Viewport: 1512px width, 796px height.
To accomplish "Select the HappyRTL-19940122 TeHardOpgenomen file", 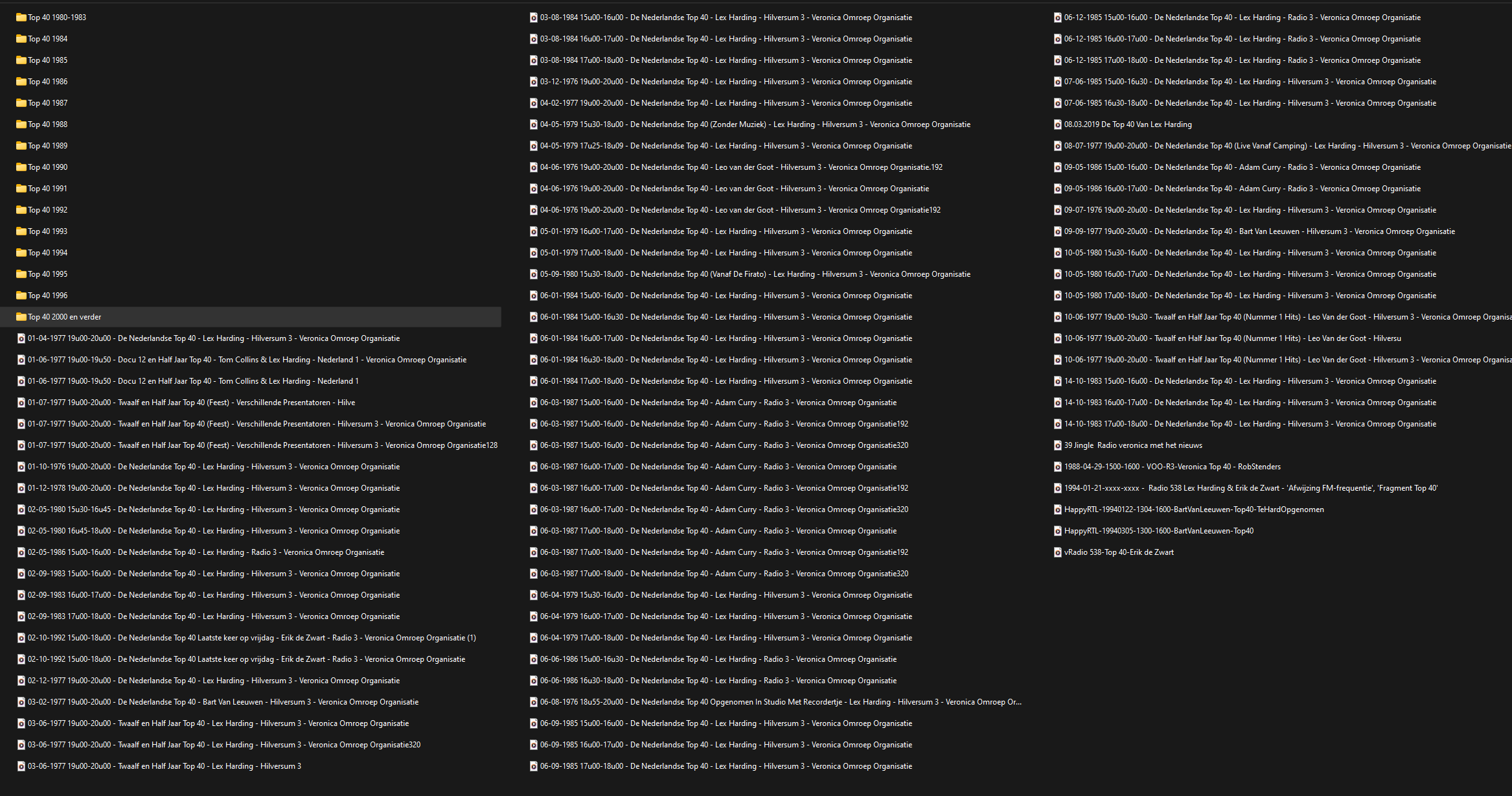I will click(1193, 509).
